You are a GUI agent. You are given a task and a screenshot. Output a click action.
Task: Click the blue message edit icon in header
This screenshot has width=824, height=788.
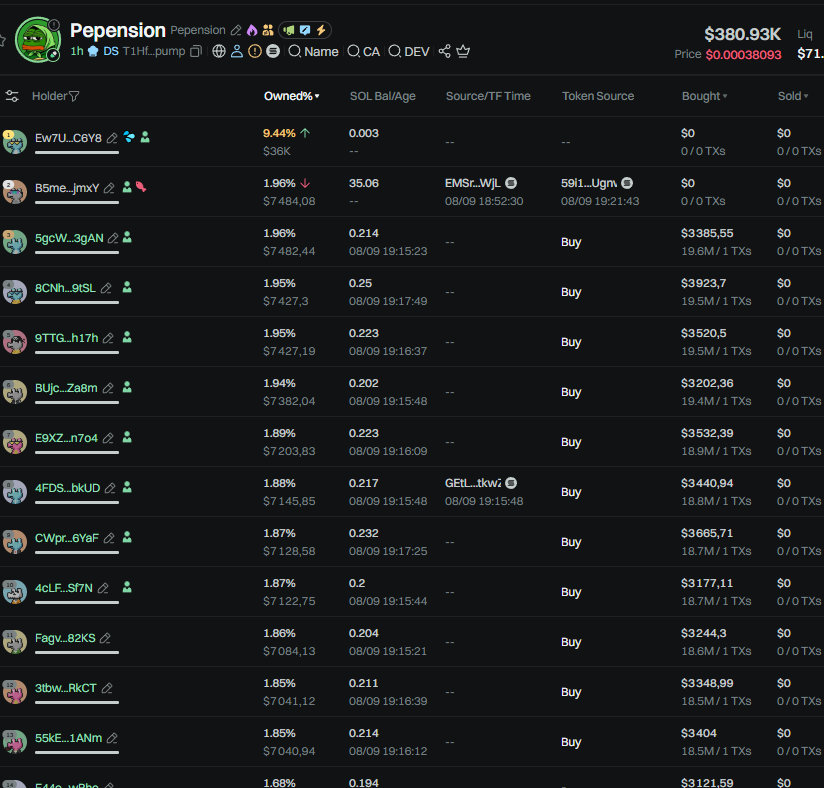click(x=305, y=30)
